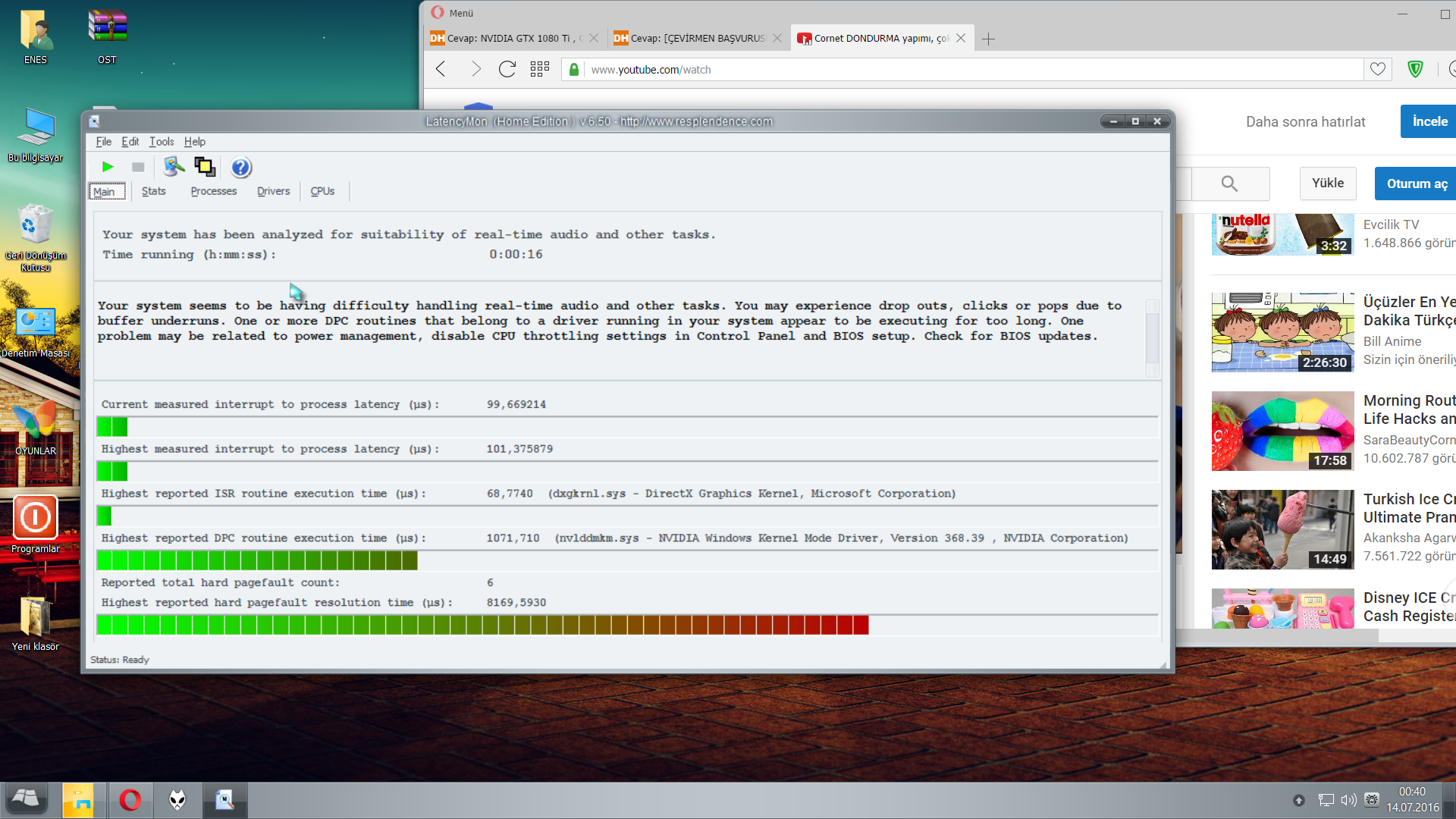Open the Edit menu in LatencyMon
This screenshot has width=1456, height=819.
130,142
